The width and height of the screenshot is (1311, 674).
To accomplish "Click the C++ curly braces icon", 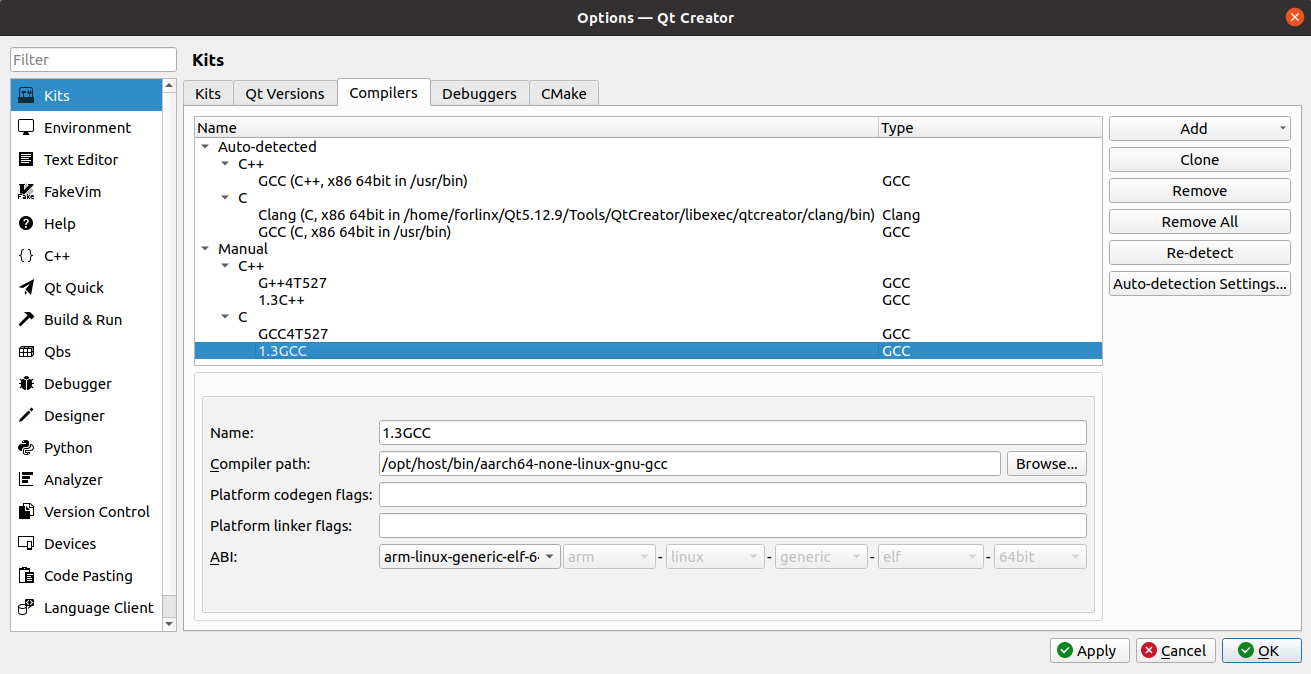I will (x=27, y=256).
